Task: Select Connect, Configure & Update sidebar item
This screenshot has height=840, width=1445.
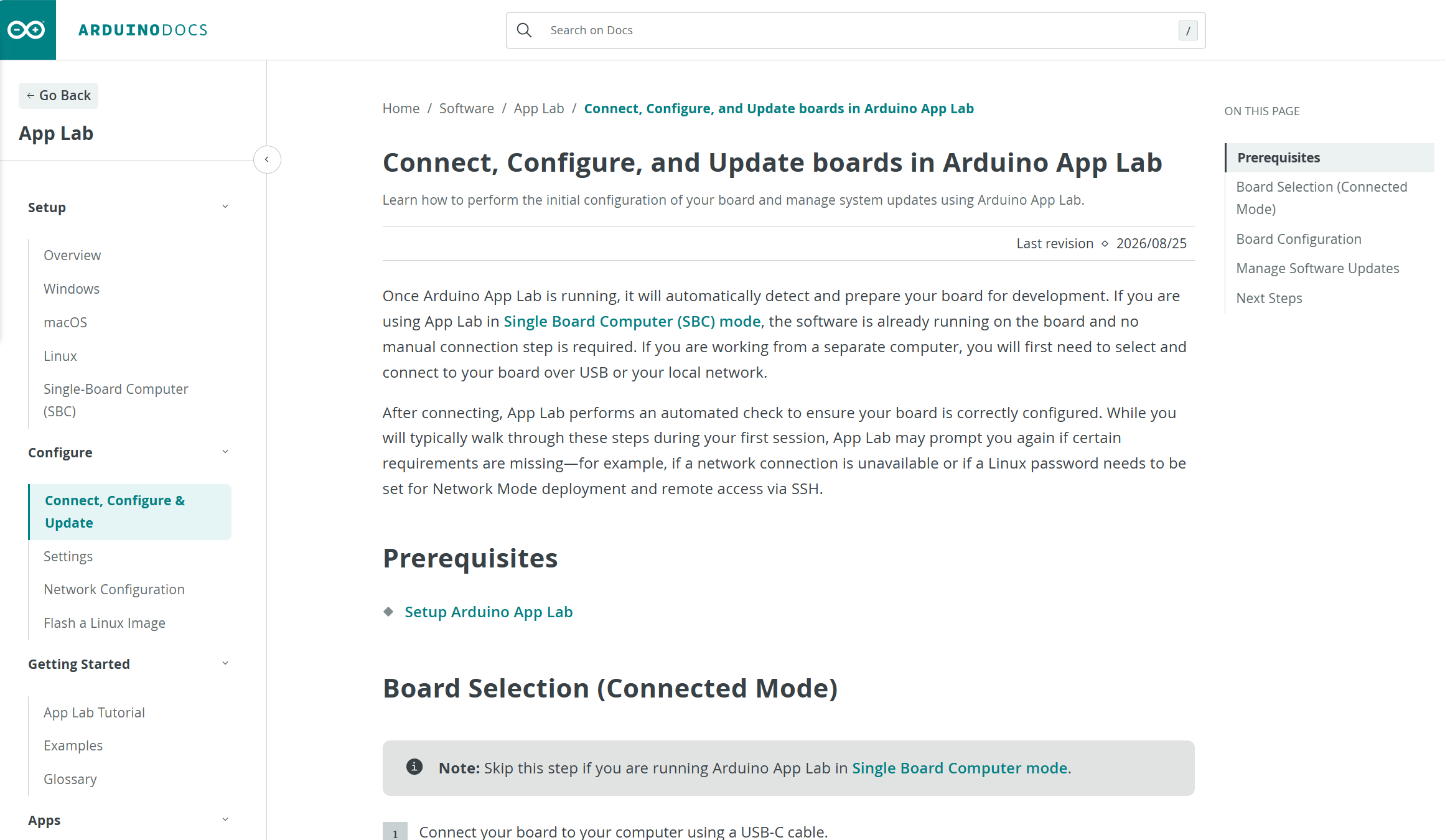Action: pos(129,511)
